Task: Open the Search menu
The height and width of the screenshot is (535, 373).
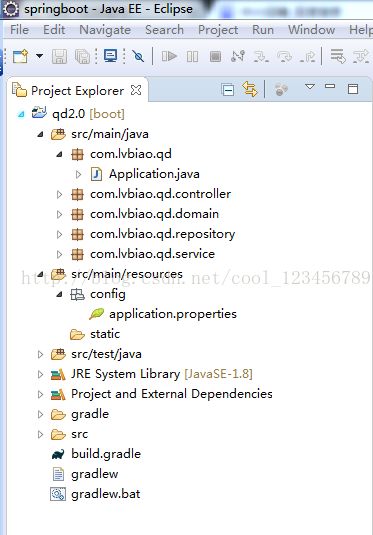Action: tap(164, 30)
